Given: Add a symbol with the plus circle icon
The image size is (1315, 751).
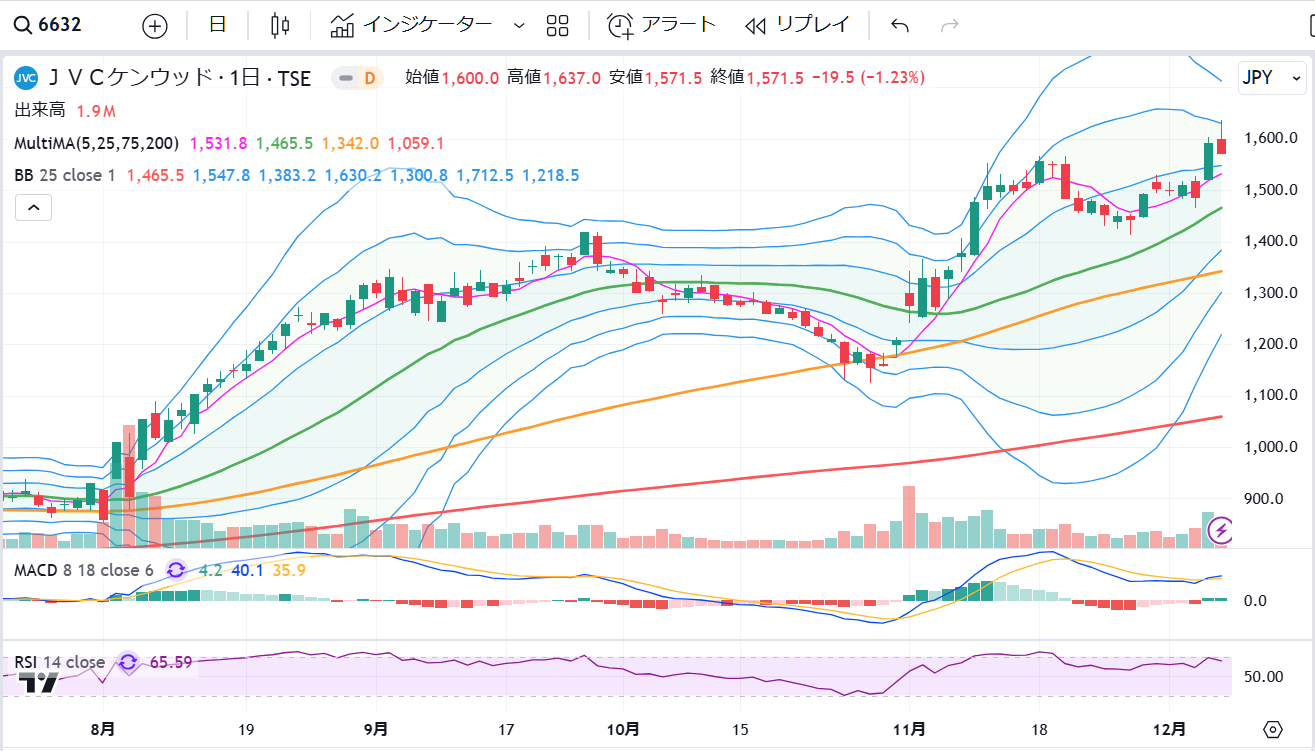Looking at the screenshot, I should 154,25.
